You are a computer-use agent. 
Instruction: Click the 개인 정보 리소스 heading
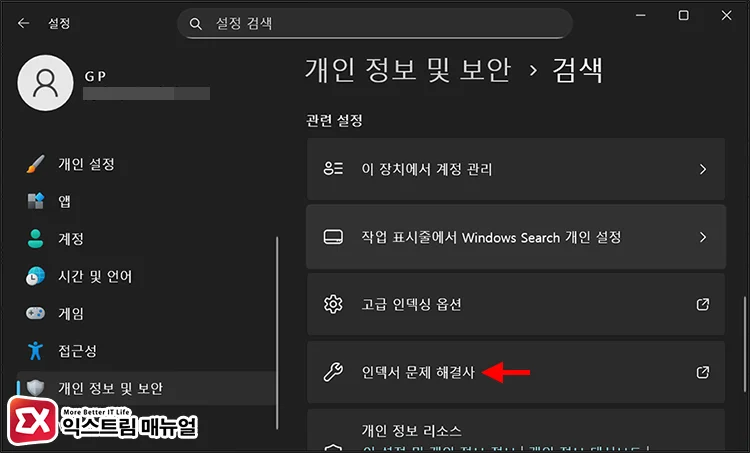click(411, 431)
